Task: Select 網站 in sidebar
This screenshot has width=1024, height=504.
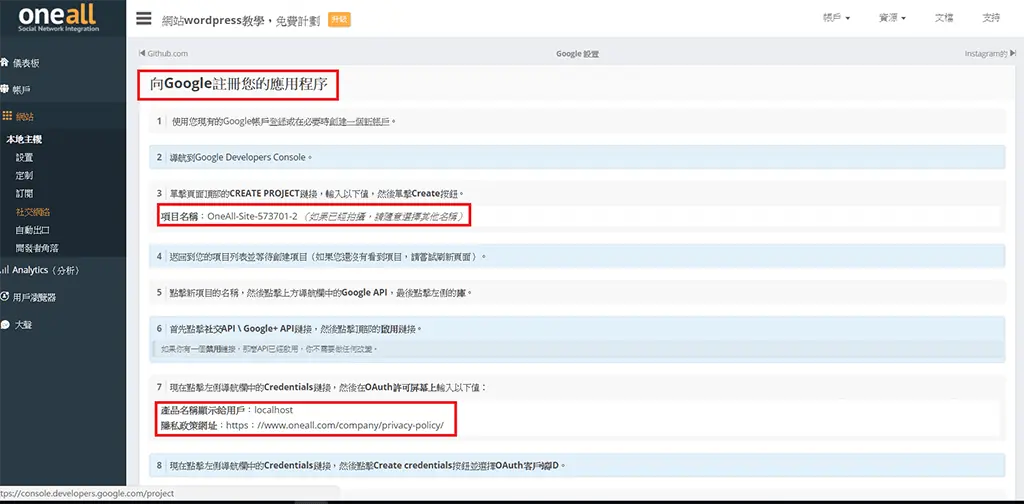Action: [x=25, y=117]
